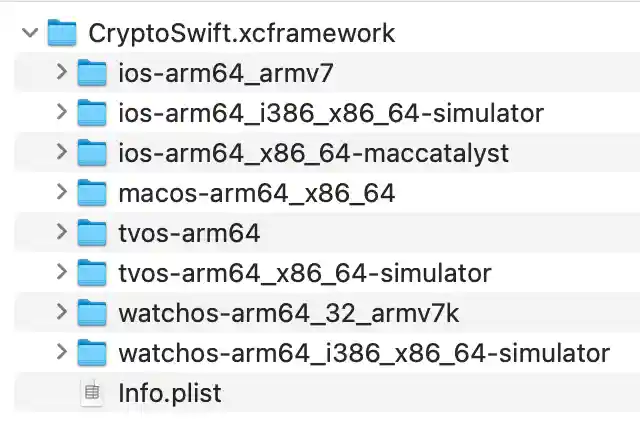Expand the ios-arm64_armv7 folder
The image size is (640, 428).
[x=61, y=73]
